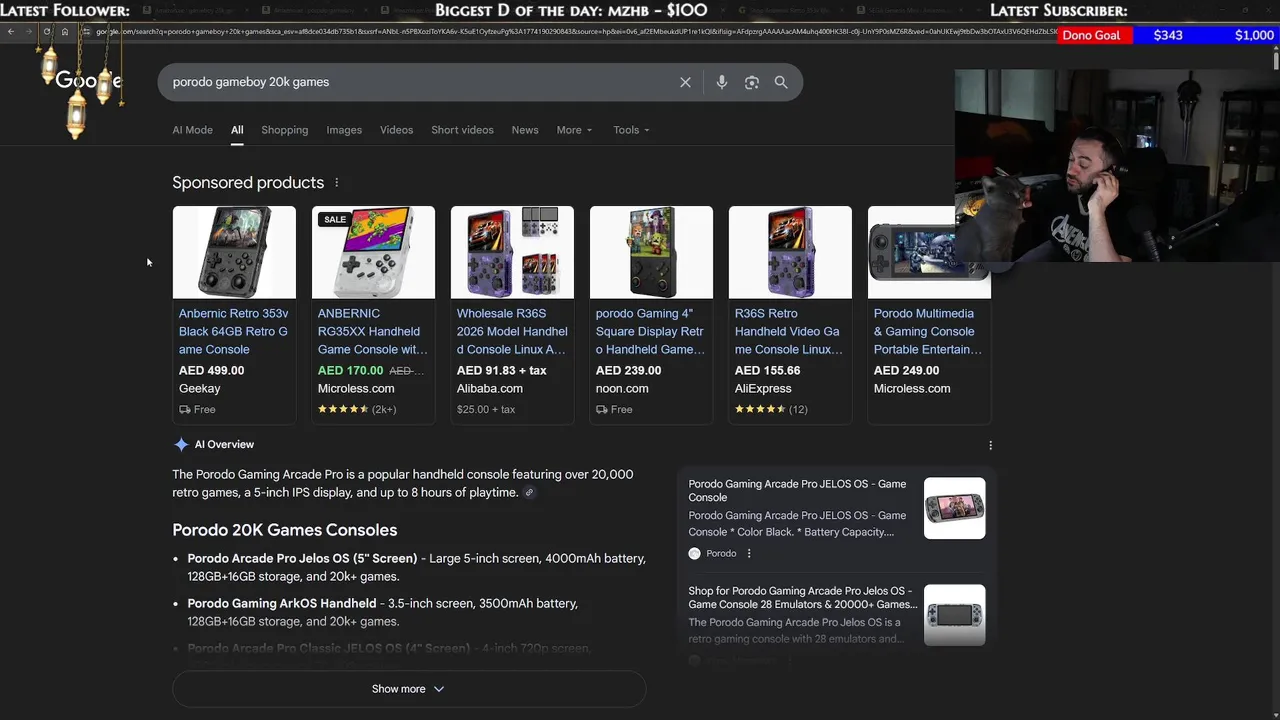Switch to Videos results tab

coord(396,130)
